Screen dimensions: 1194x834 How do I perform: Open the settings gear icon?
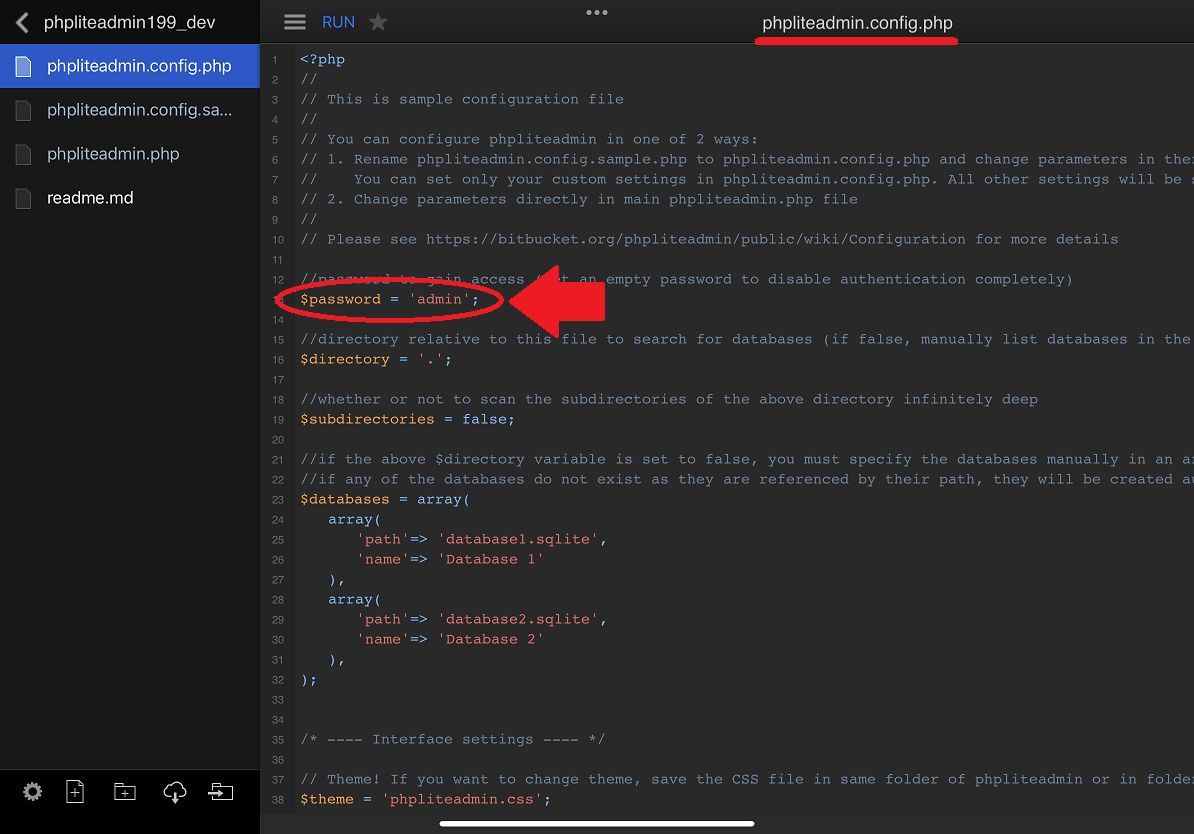click(x=32, y=792)
